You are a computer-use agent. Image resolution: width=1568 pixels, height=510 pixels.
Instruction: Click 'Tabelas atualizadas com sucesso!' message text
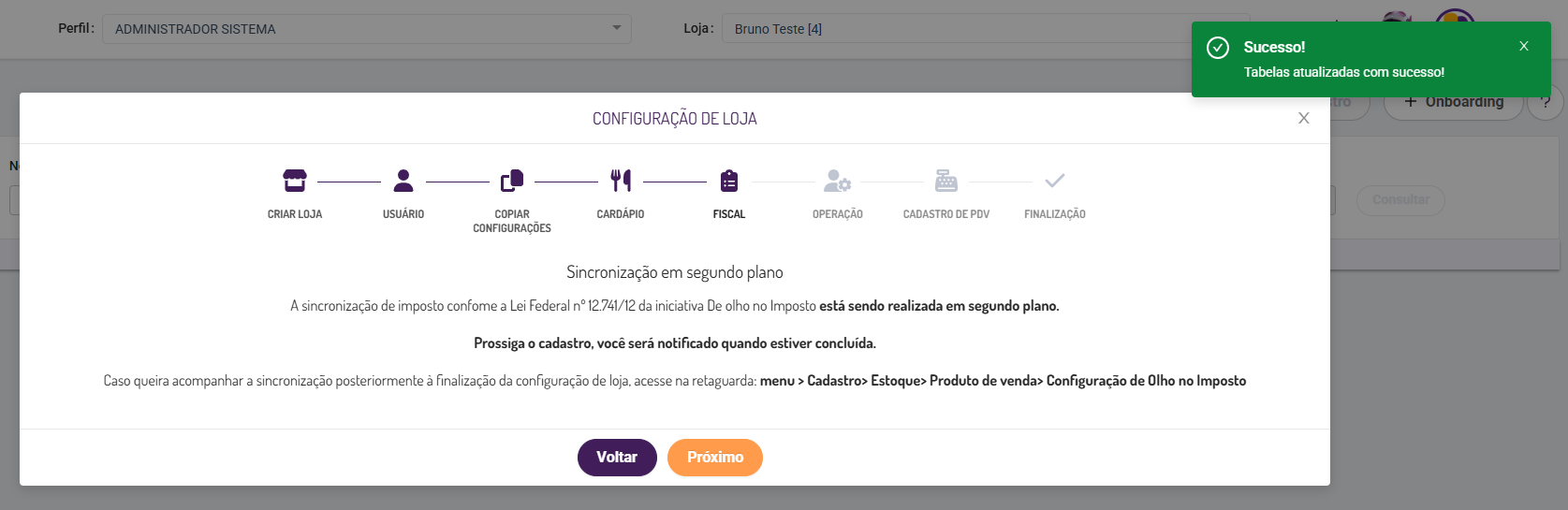pos(1344,72)
